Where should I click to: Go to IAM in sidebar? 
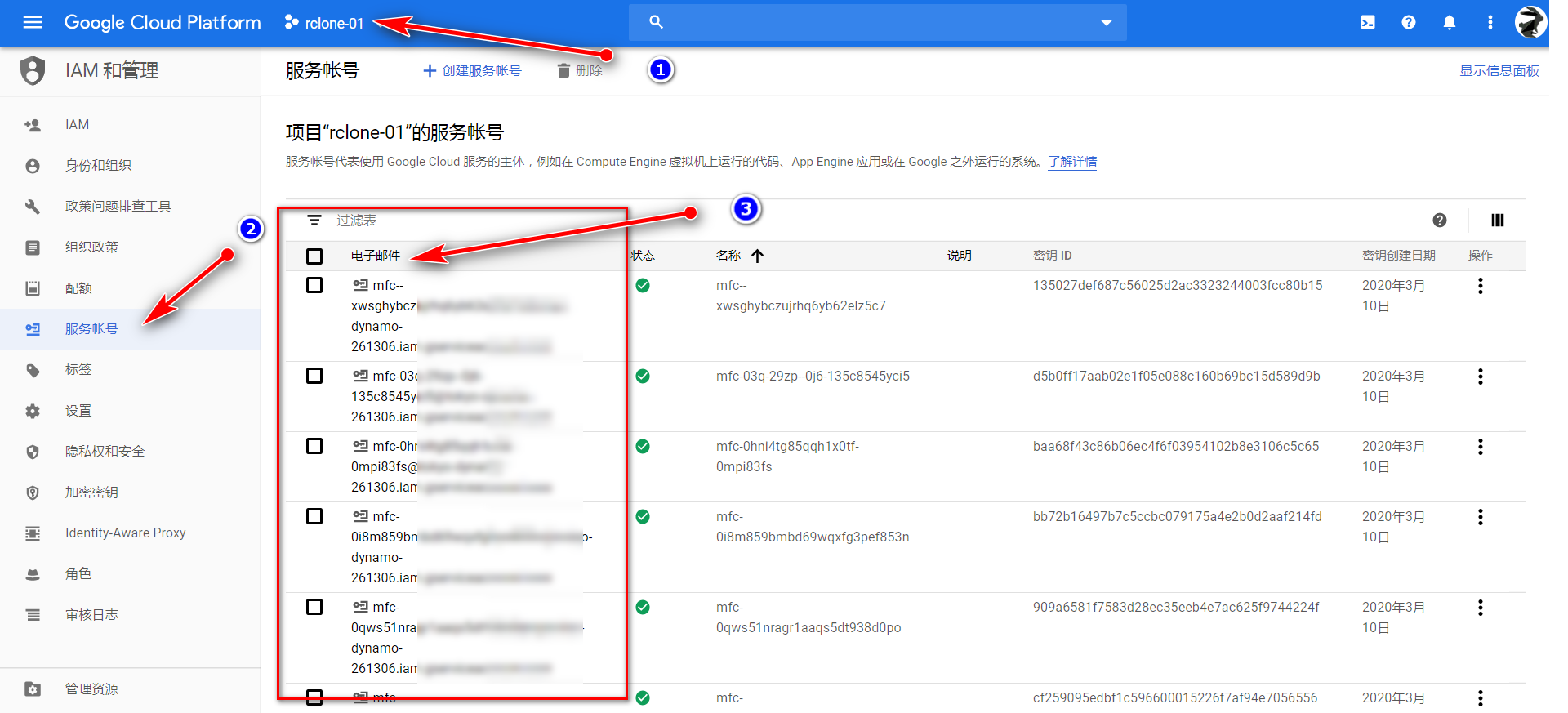point(131,124)
